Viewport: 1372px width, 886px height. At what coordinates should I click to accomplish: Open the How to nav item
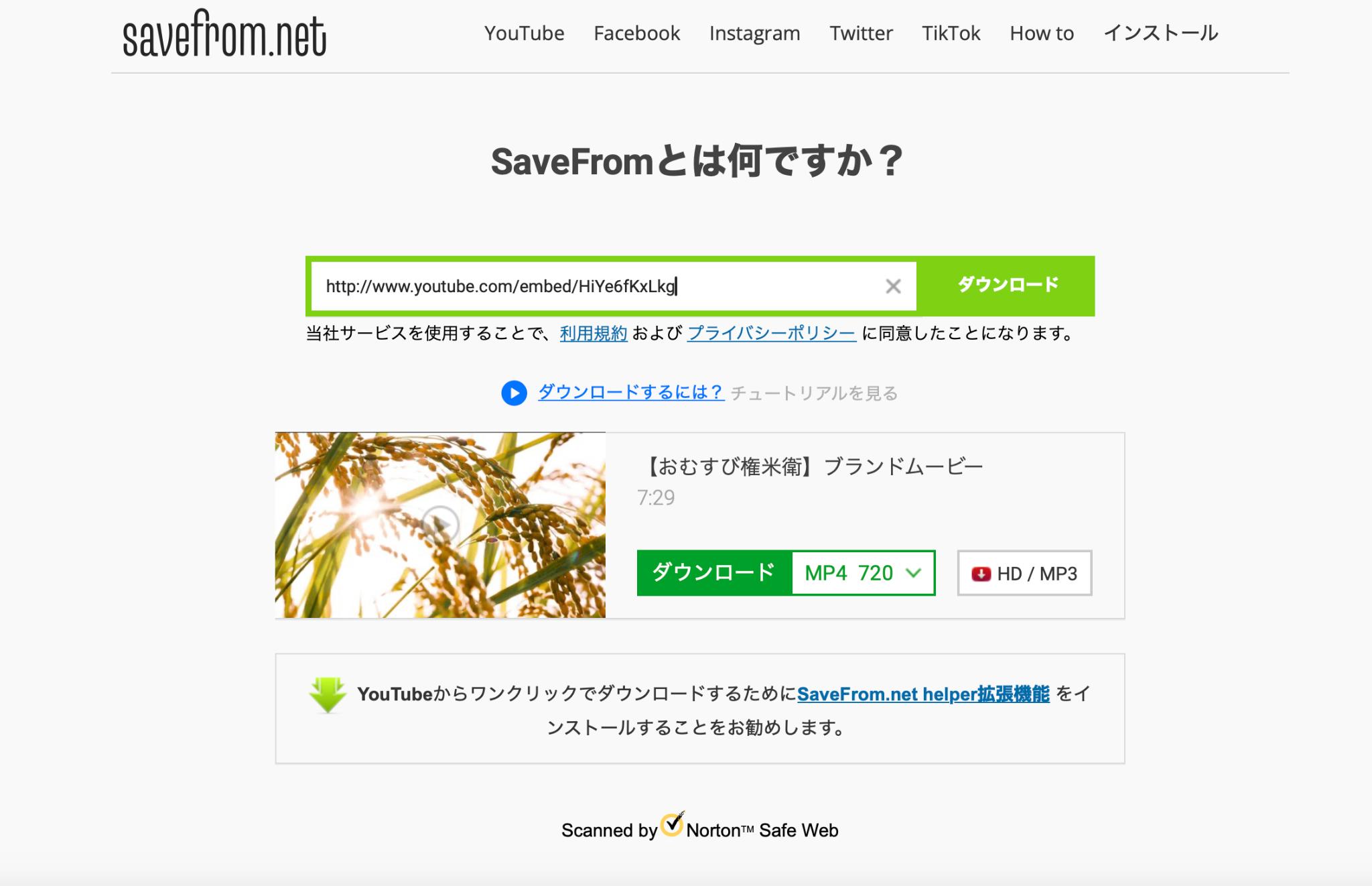click(x=1042, y=34)
